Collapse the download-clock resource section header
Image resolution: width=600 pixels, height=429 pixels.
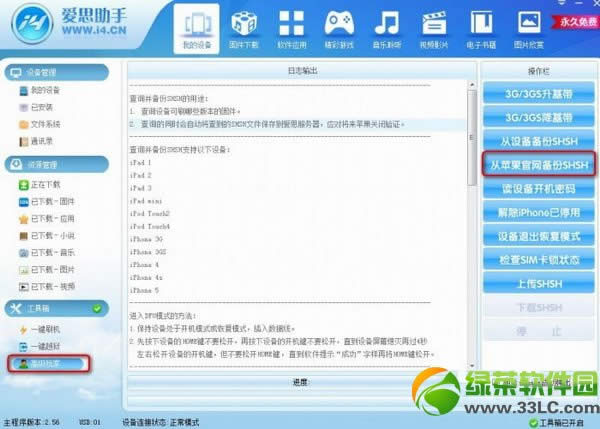coord(57,165)
